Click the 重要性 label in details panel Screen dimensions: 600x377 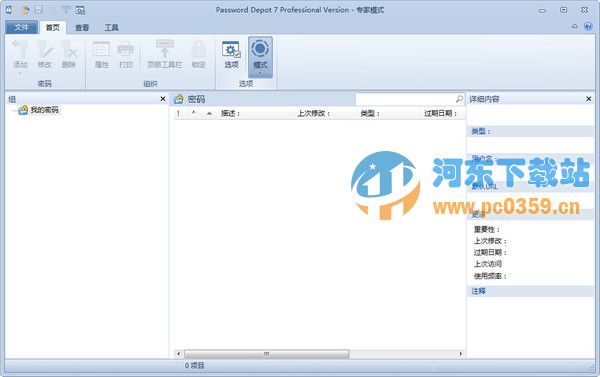(x=486, y=229)
